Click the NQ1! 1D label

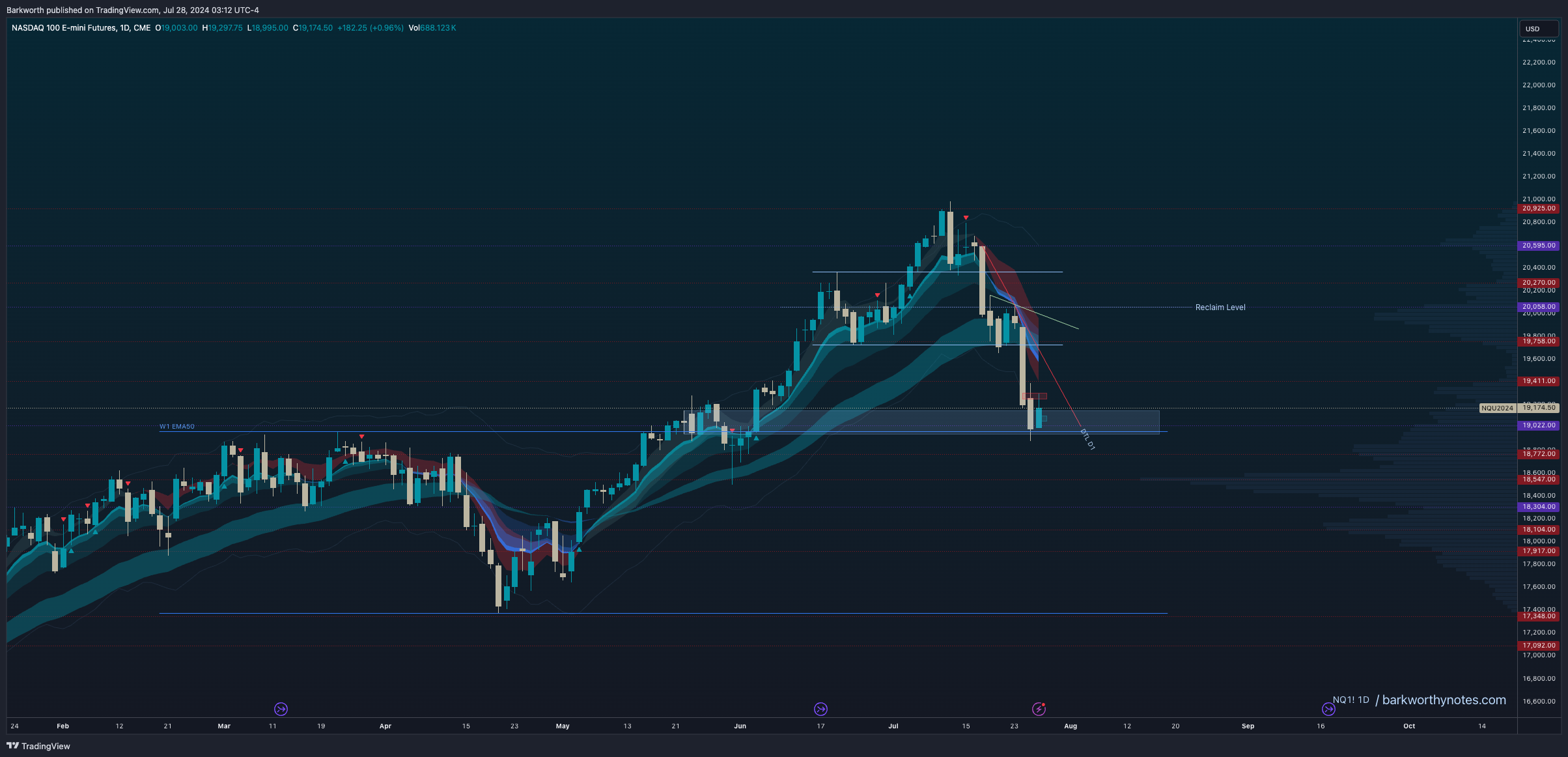pos(1351,700)
